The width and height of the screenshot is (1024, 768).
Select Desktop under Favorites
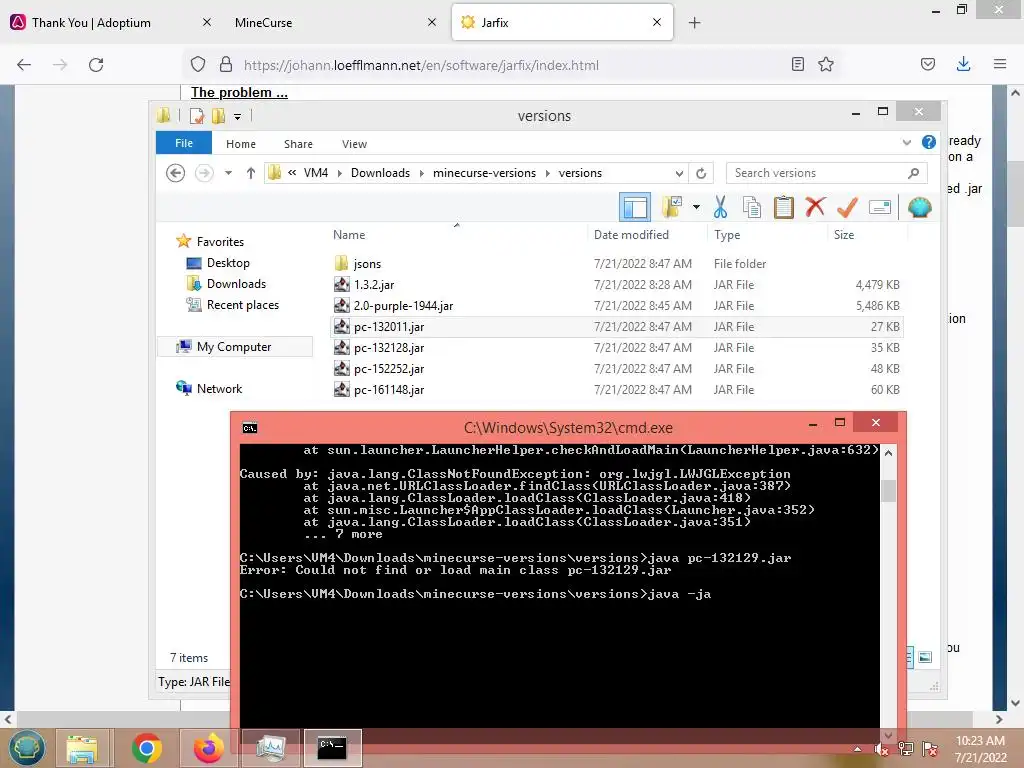pyautogui.click(x=228, y=263)
